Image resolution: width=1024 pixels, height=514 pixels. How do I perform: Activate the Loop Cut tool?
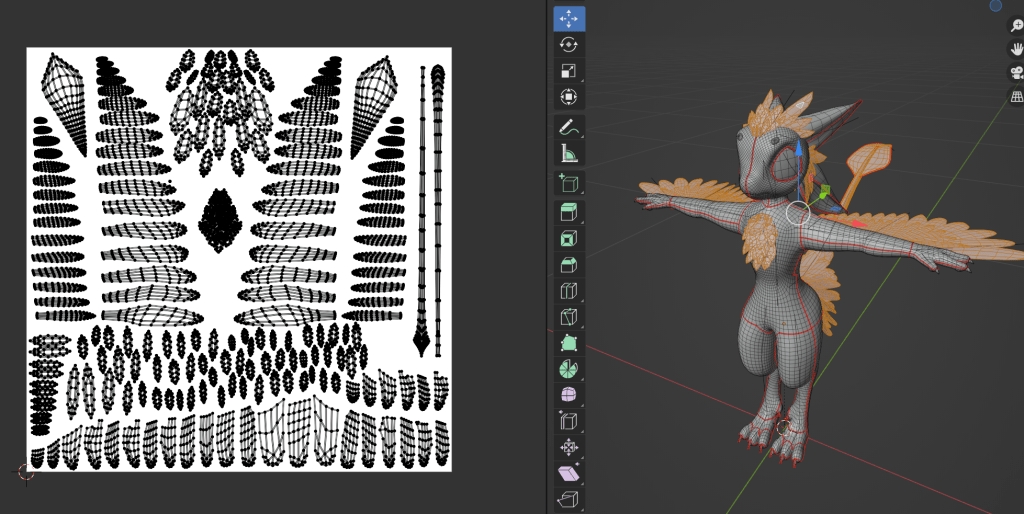click(x=569, y=291)
